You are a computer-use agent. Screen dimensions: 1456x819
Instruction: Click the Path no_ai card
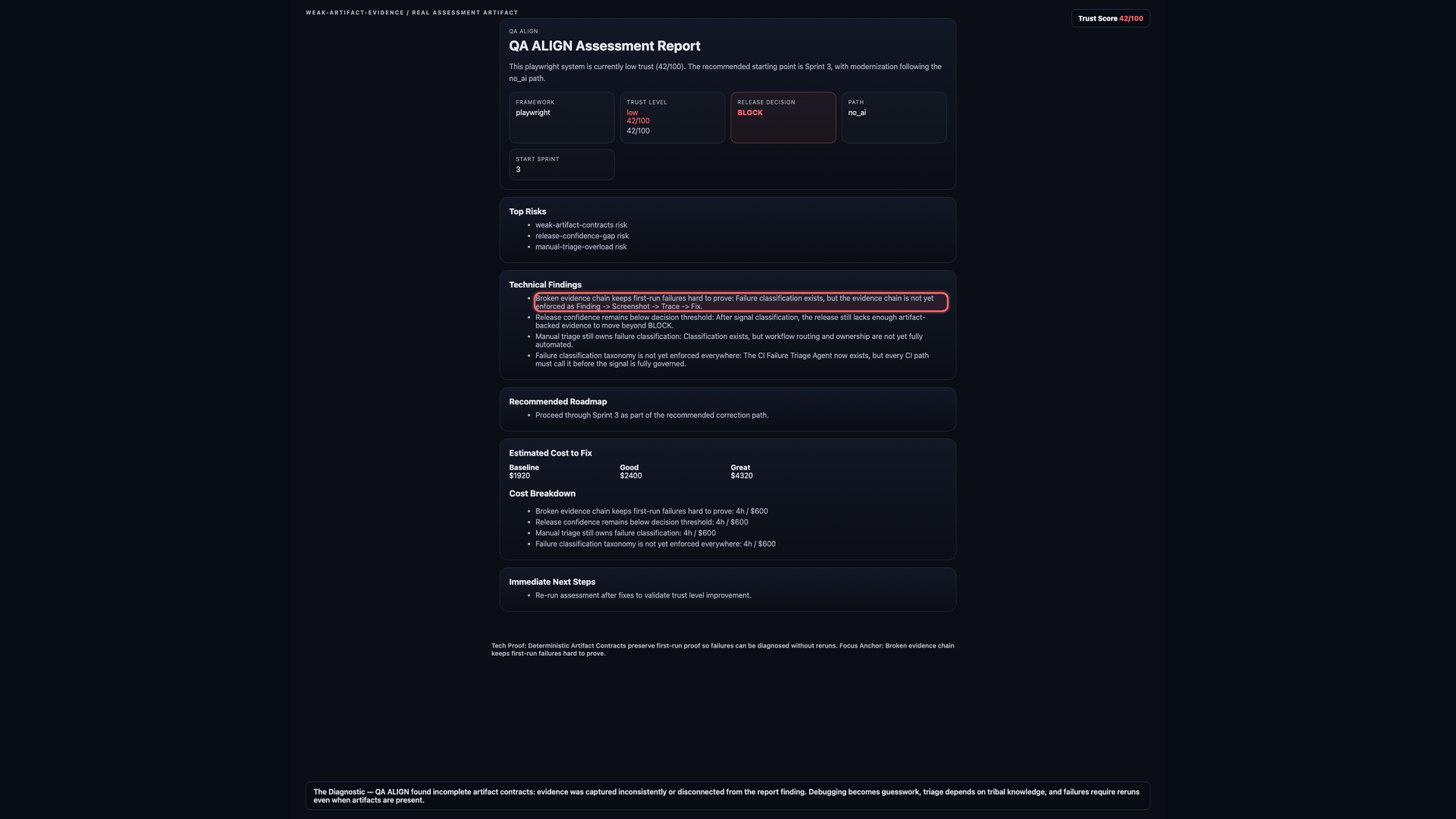click(894, 118)
